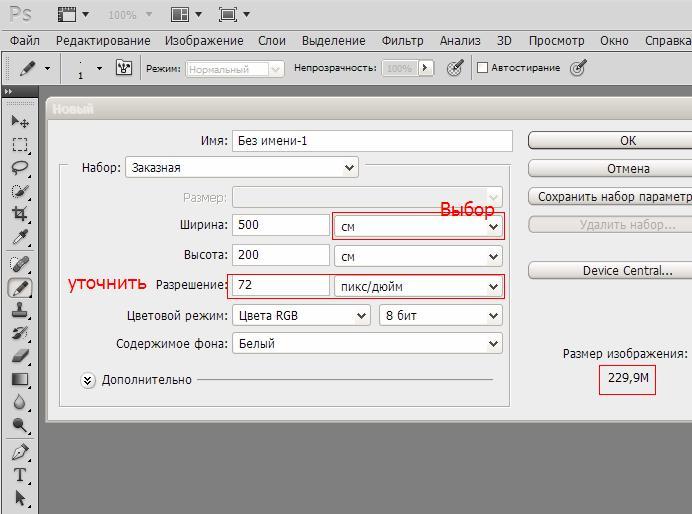The image size is (692, 514).
Task: Select the Pen tool
Action: click(x=20, y=452)
